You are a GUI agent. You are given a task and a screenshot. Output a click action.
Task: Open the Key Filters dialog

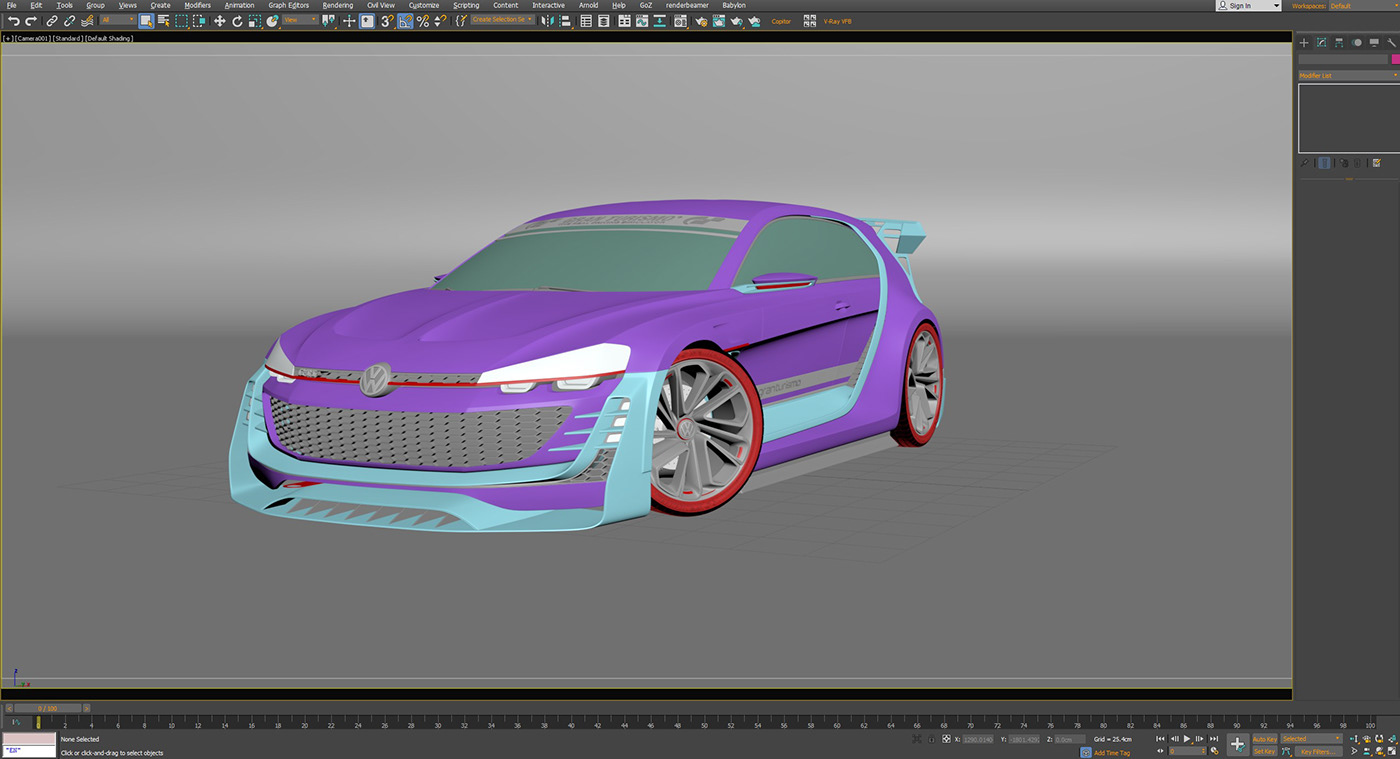[1319, 751]
